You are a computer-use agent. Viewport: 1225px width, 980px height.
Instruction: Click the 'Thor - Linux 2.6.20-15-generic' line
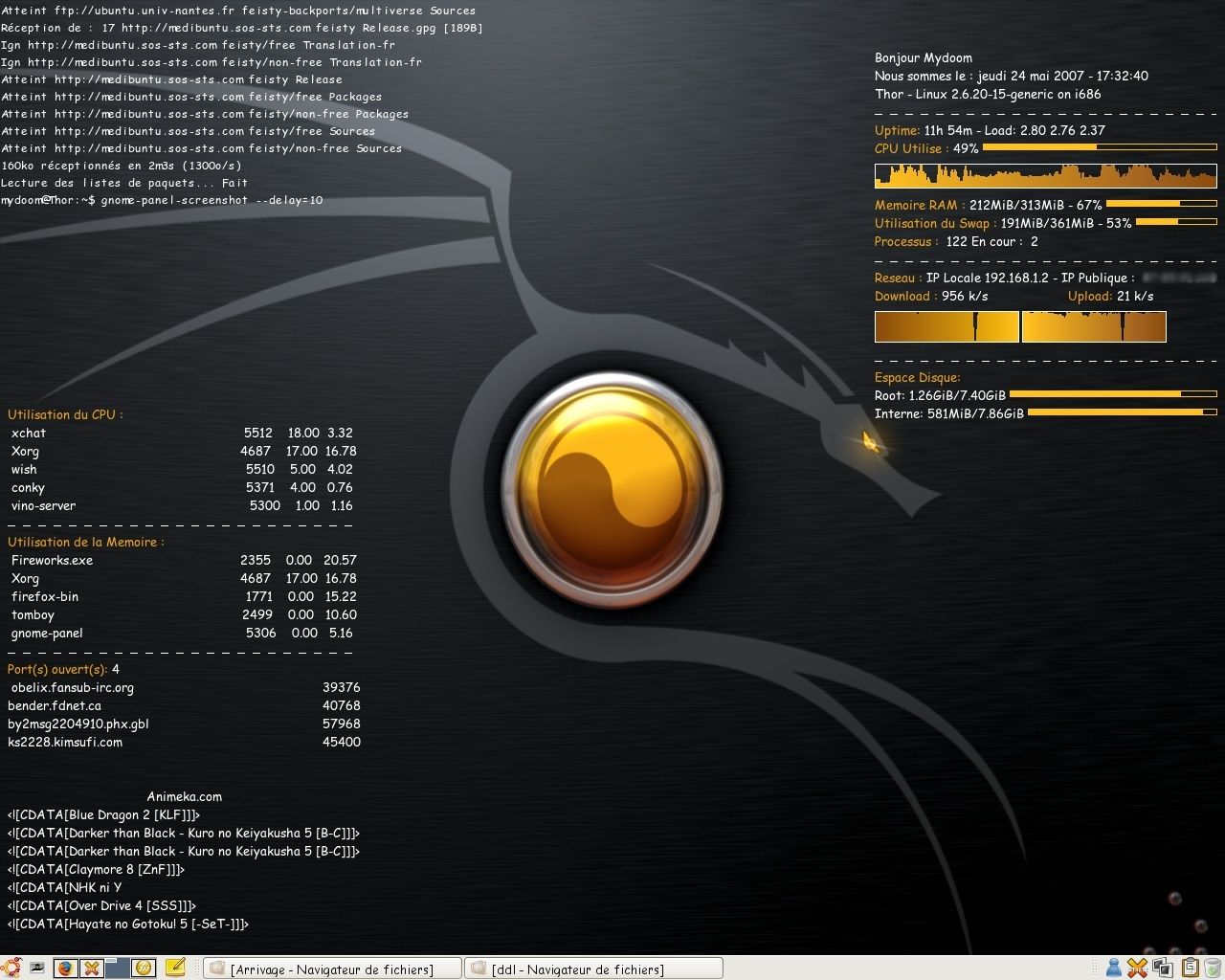coord(988,94)
